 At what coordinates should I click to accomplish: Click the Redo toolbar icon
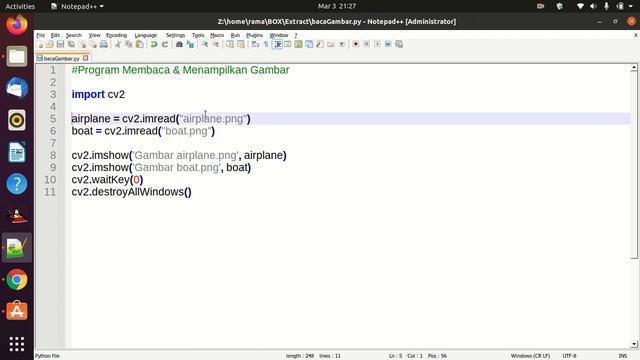tap(165, 44)
